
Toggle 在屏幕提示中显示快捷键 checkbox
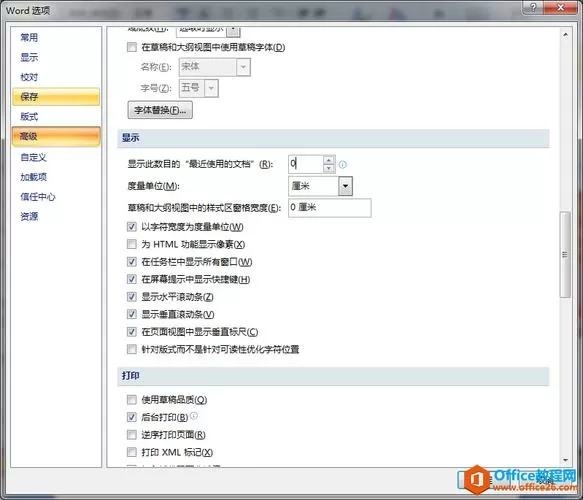(132, 279)
